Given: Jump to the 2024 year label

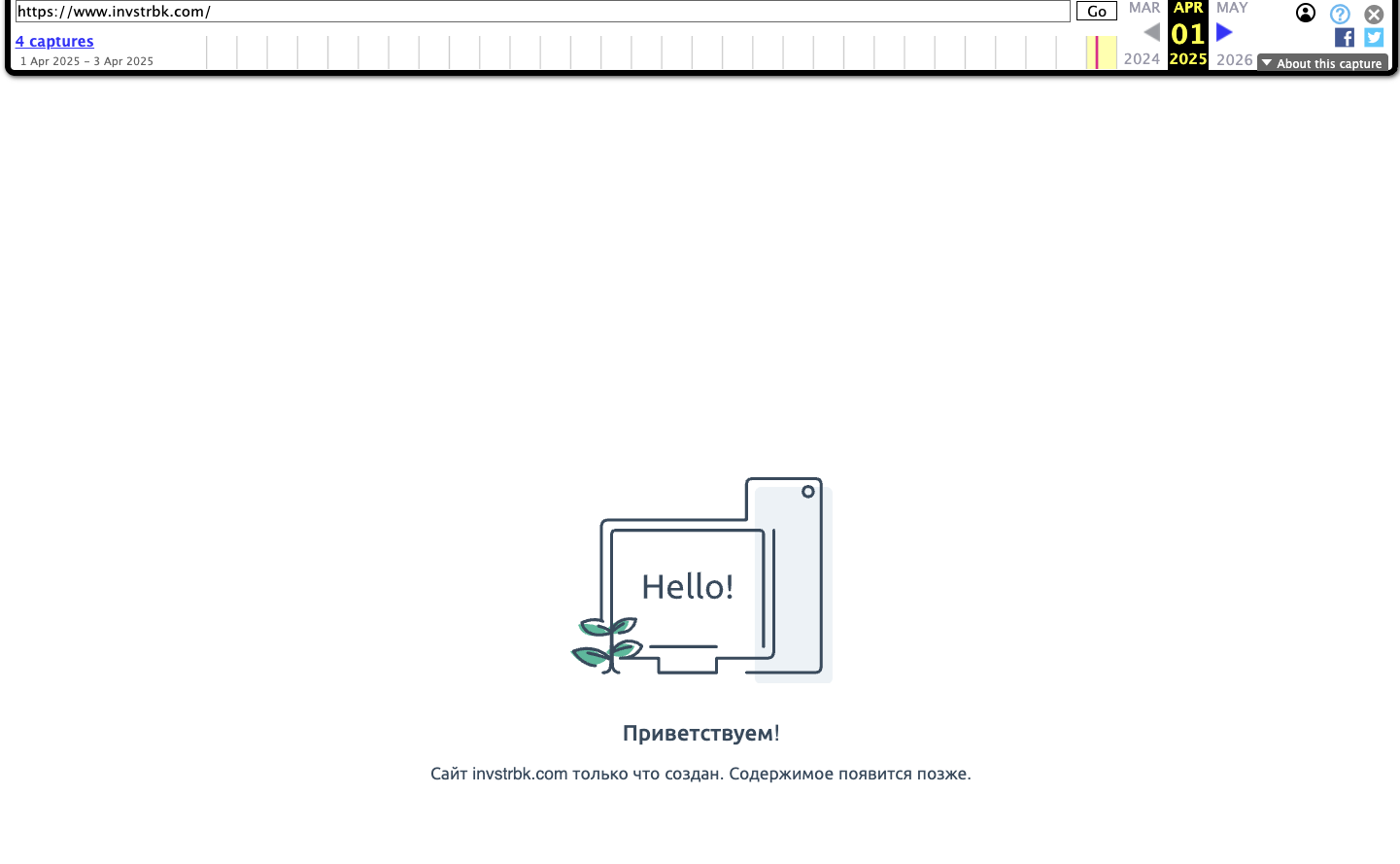Looking at the screenshot, I should 1142,59.
